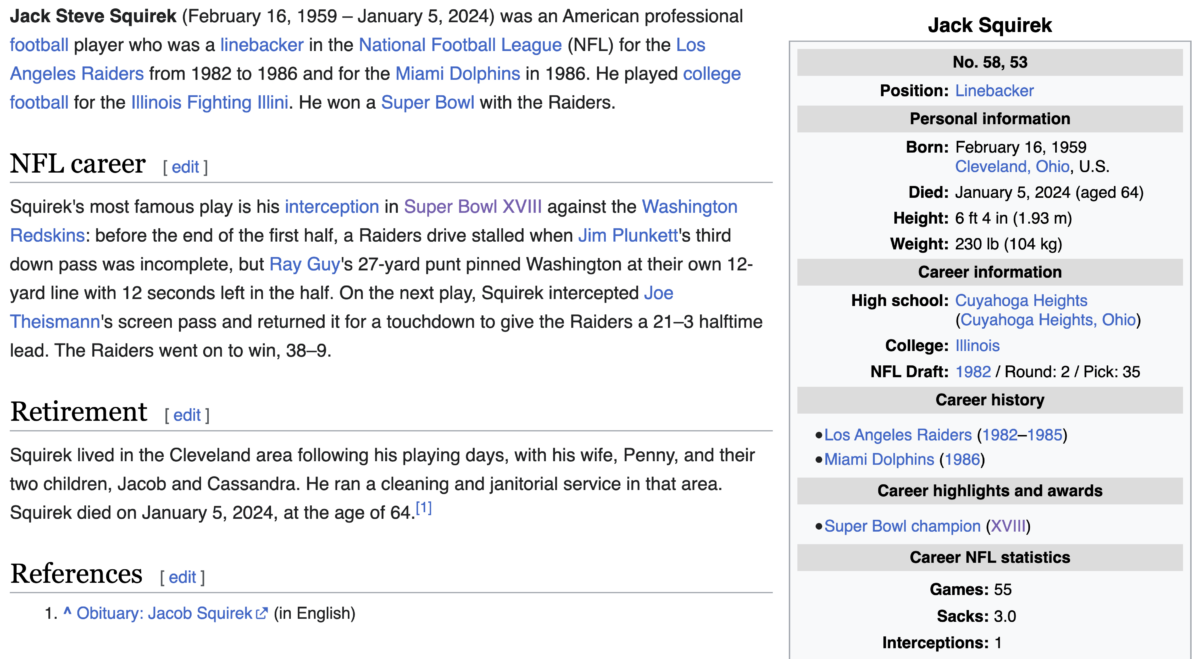Screen dimensions: 1200x659
Task: Select the Interceptions value 1
Action: pyautogui.click(x=998, y=643)
